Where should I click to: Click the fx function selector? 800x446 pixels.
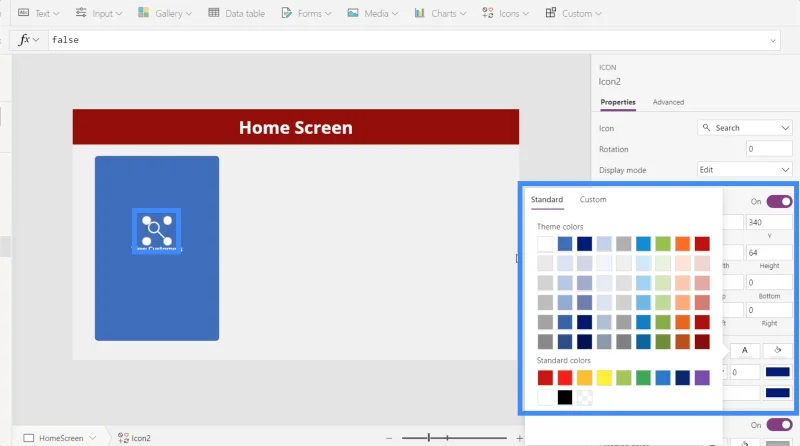tap(29, 40)
